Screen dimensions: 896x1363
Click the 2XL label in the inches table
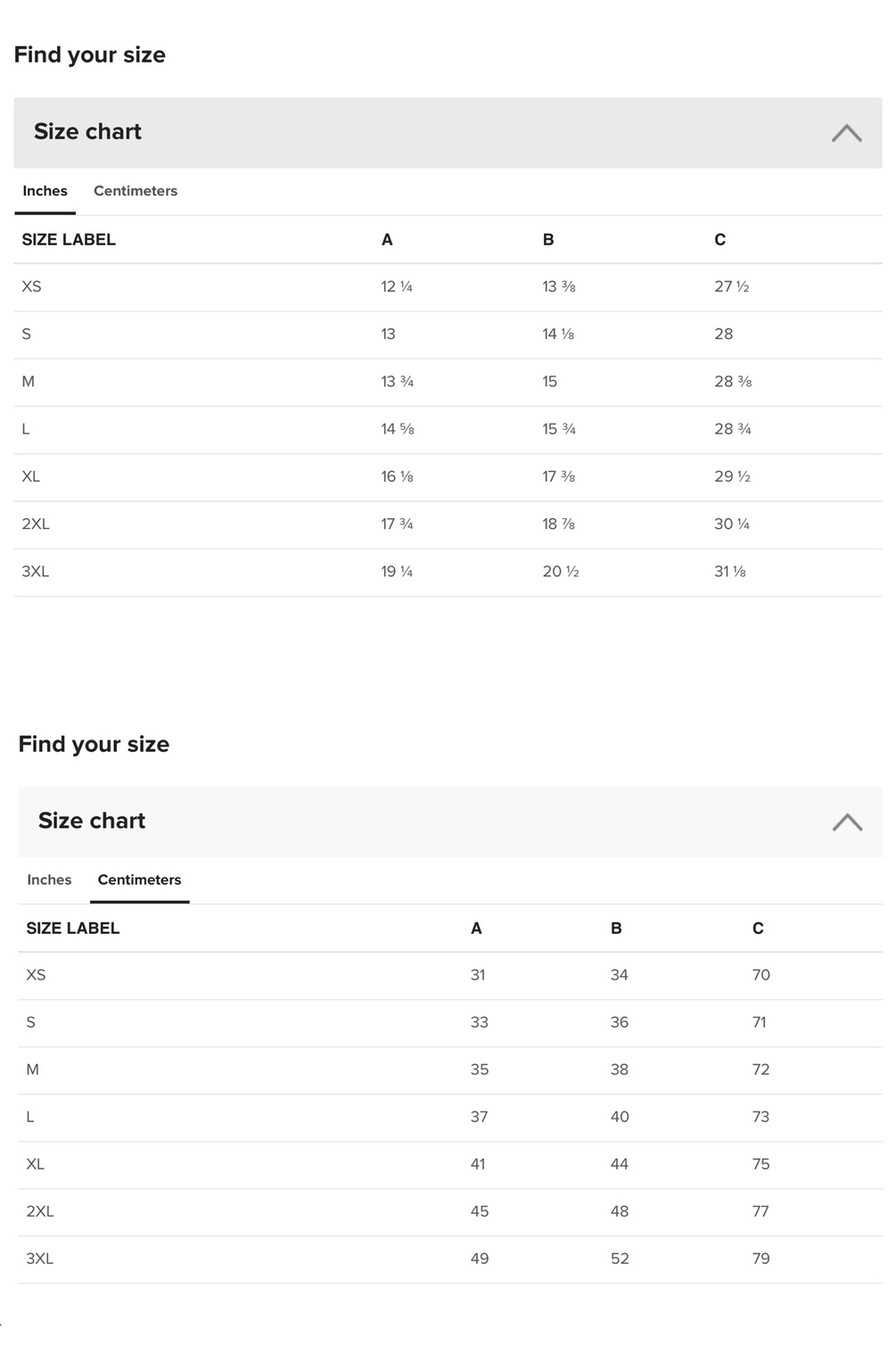[x=36, y=525]
